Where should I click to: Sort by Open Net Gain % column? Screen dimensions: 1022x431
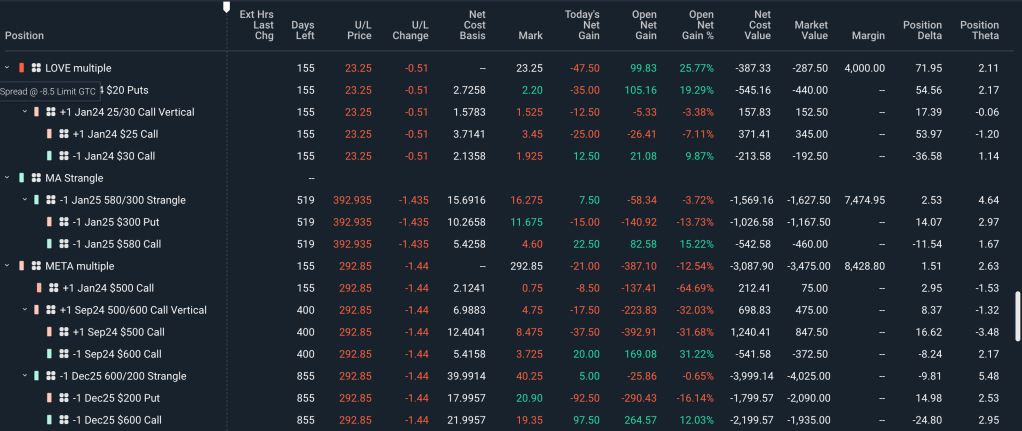700,25
